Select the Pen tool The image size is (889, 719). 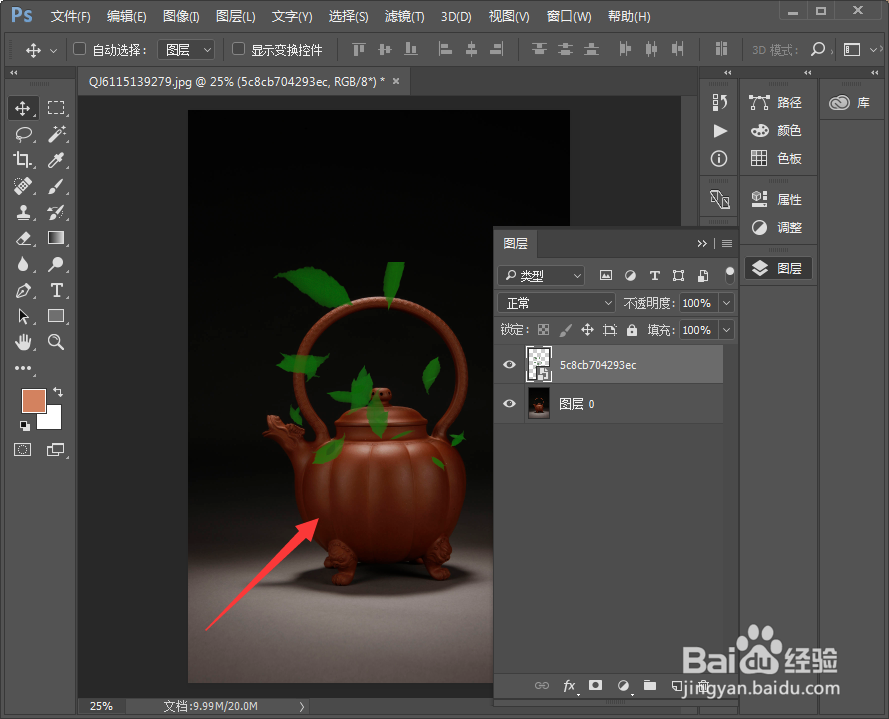point(23,290)
